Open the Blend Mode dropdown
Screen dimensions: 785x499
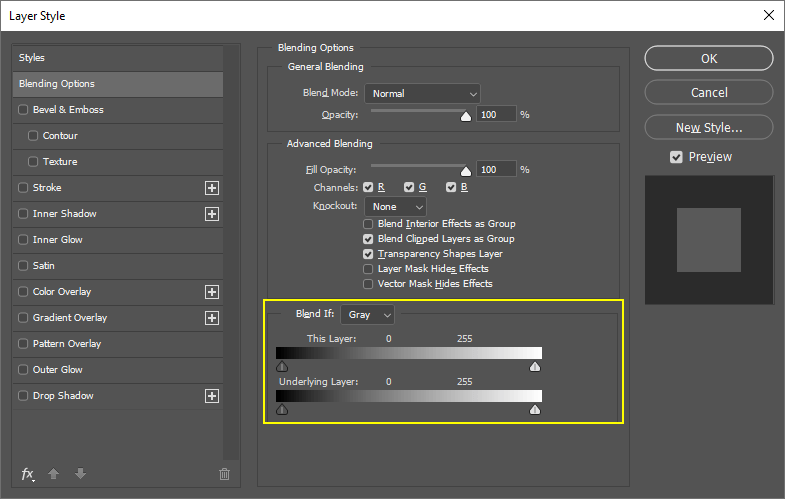click(x=422, y=94)
